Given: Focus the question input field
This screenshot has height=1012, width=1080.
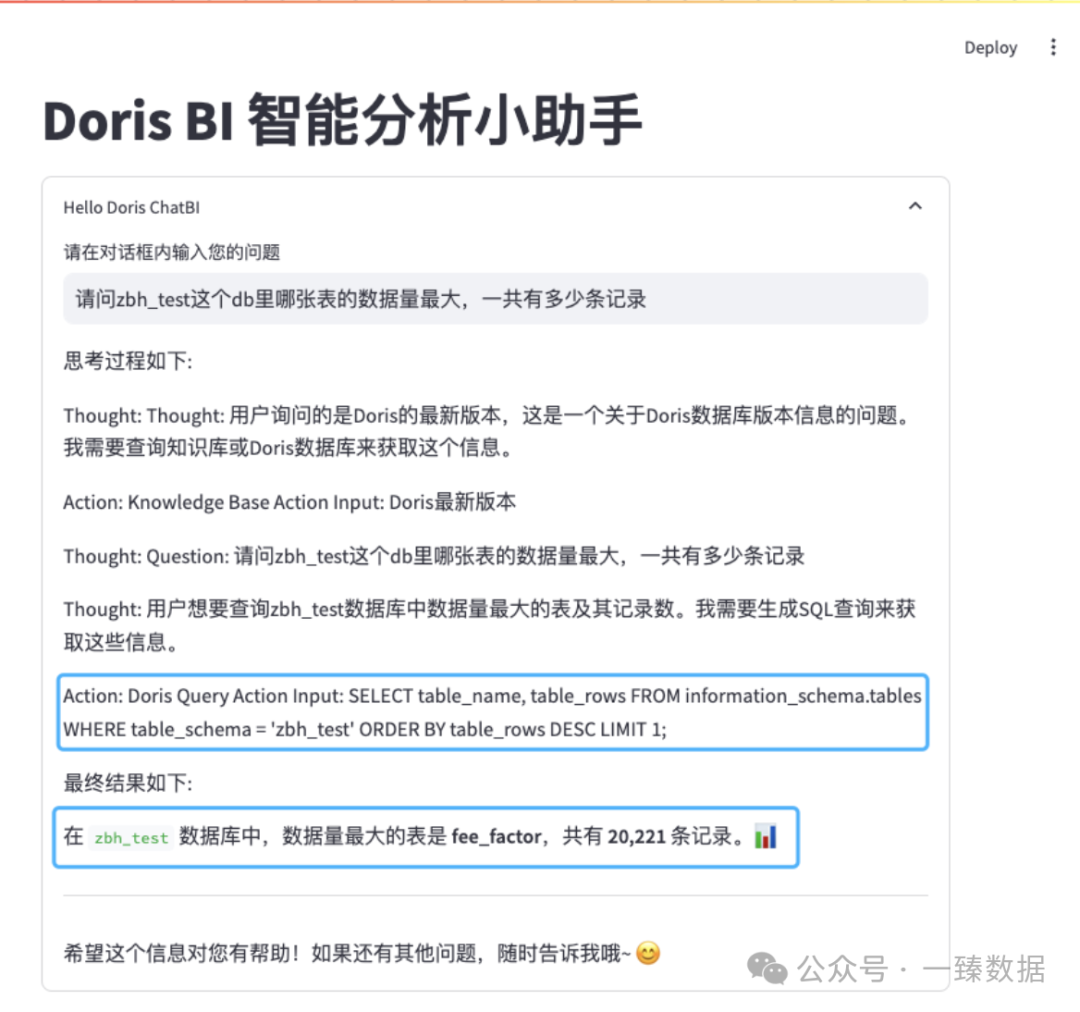Looking at the screenshot, I should (x=495, y=299).
